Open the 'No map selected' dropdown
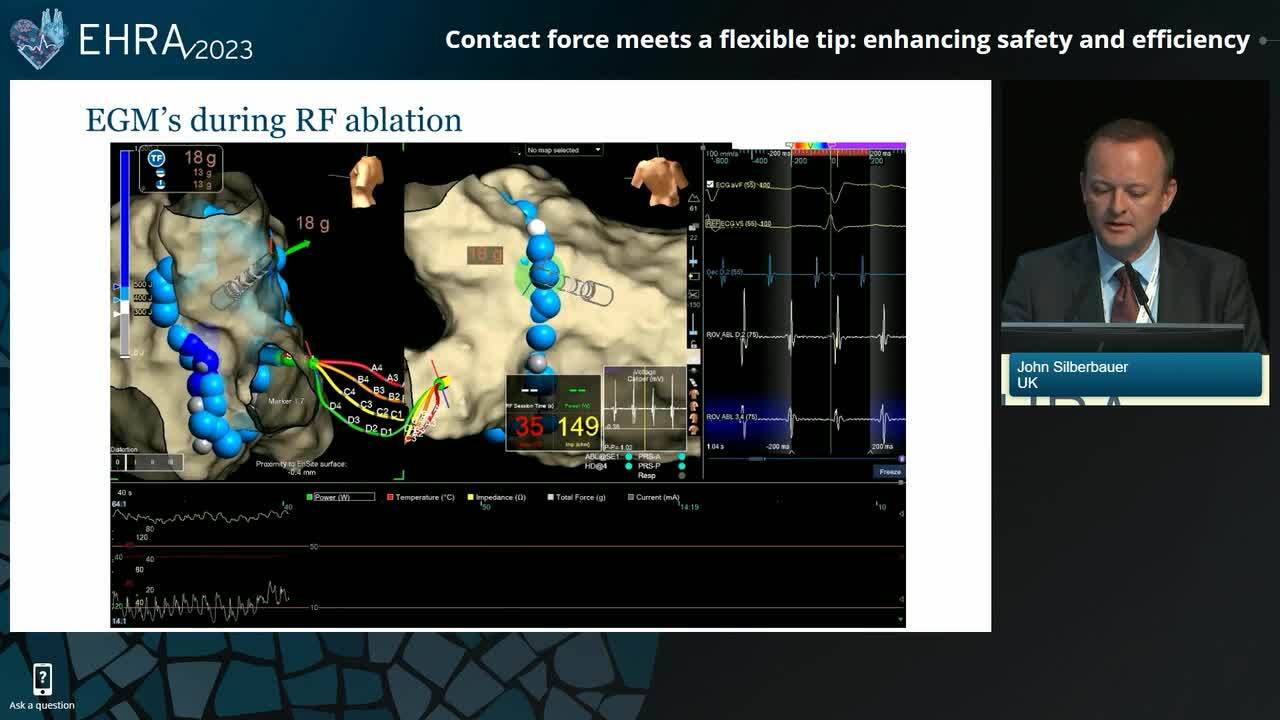Viewport: 1280px width, 720px height. tap(565, 150)
